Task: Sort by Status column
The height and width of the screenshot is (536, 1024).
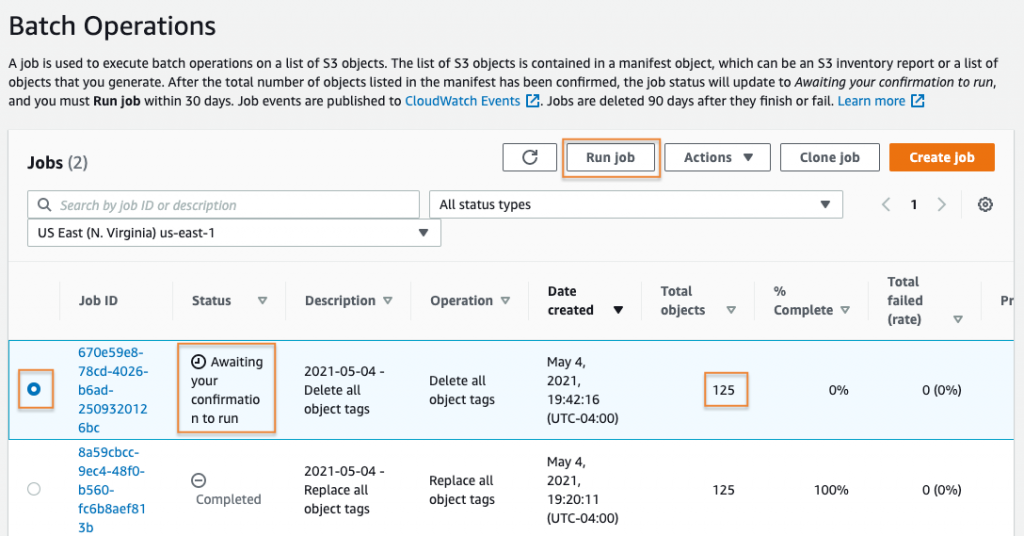Action: [263, 301]
